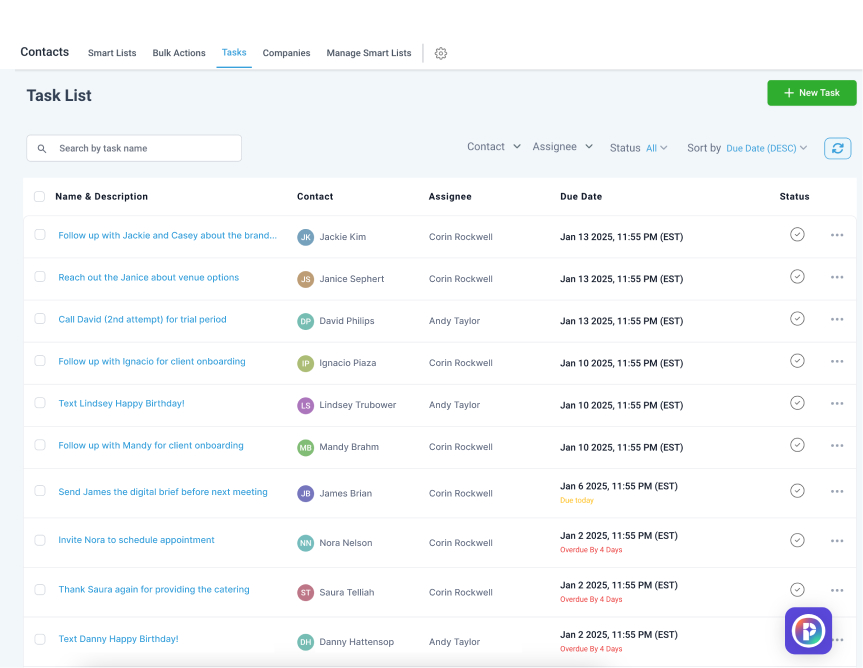The image size is (863, 668).
Task: Click the Jackie Kim JK avatar
Action: [x=305, y=237]
